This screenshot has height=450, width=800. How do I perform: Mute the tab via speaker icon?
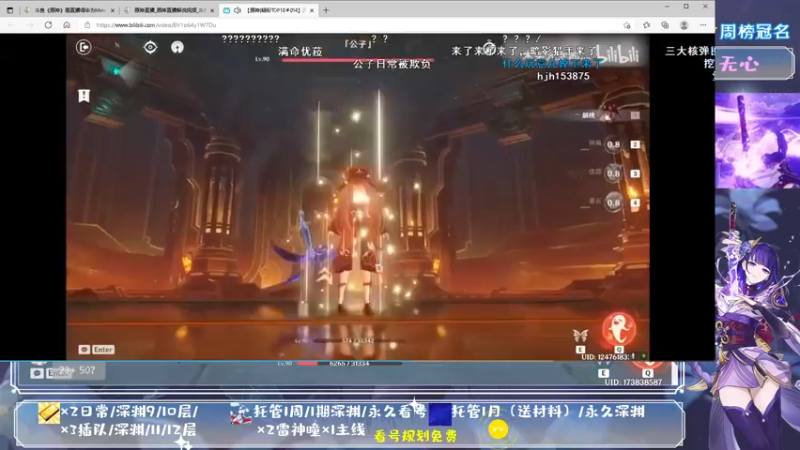coord(238,10)
